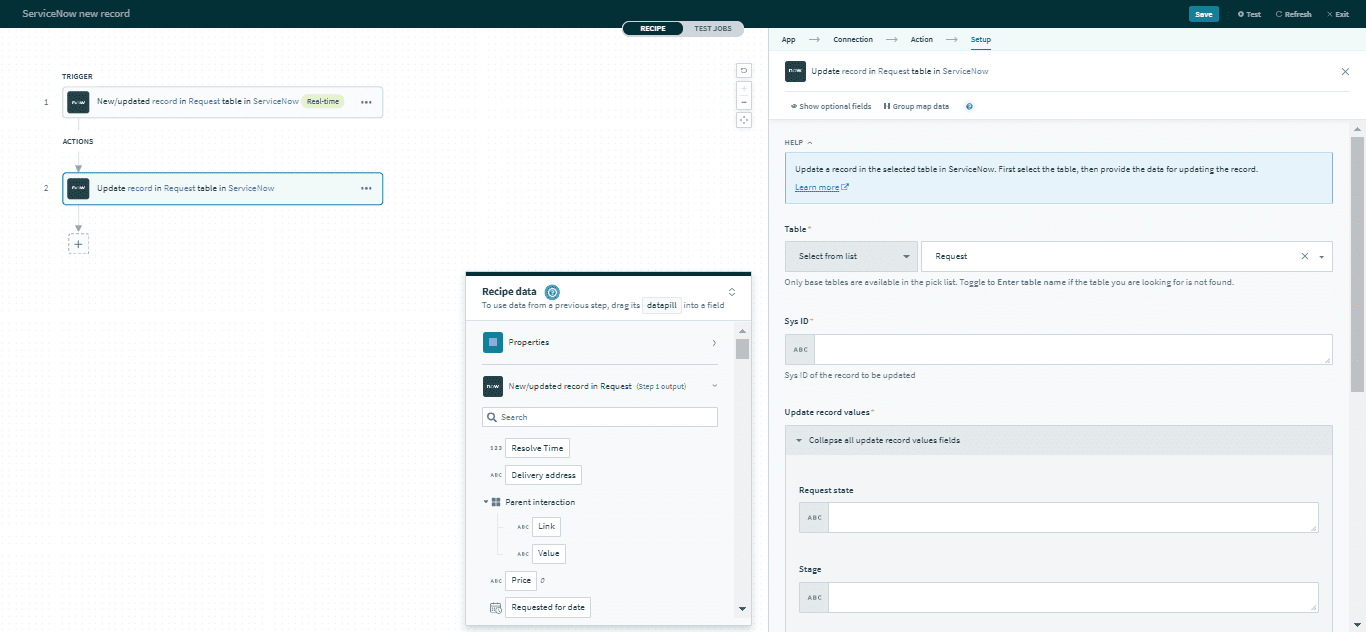Open the 'Select from list' dropdown
The height and width of the screenshot is (632, 1366).
[x=851, y=257]
